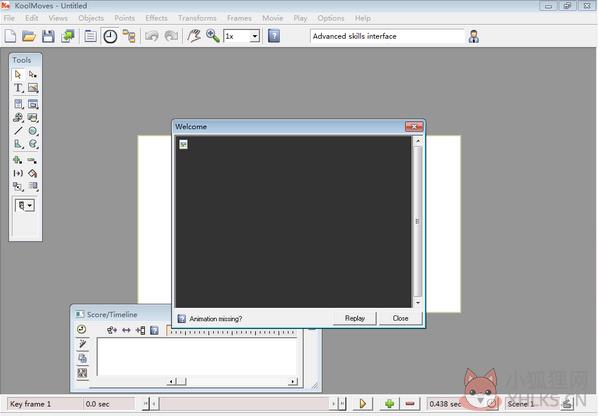Click the user skill level person icon
This screenshot has width=598, height=416.
(x=474, y=36)
